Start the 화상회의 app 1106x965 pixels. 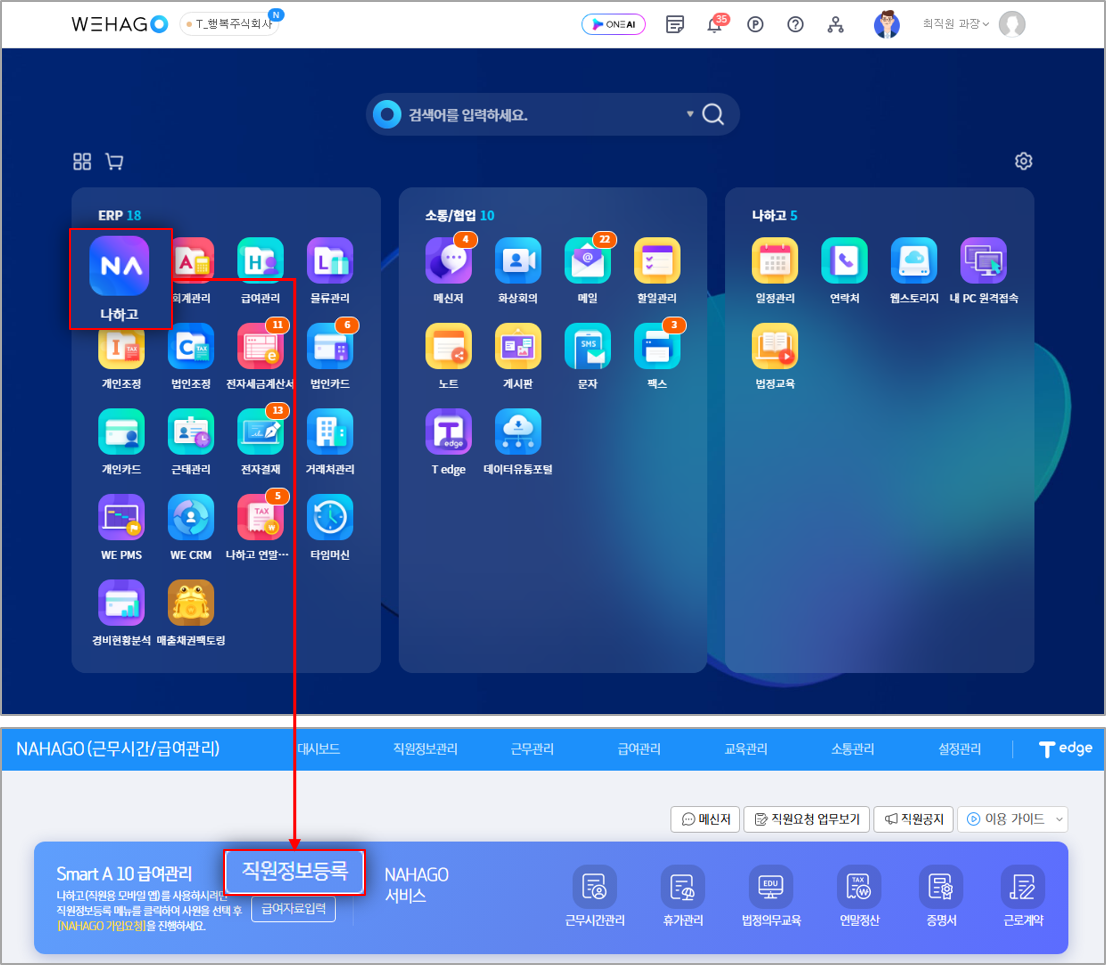(x=518, y=261)
